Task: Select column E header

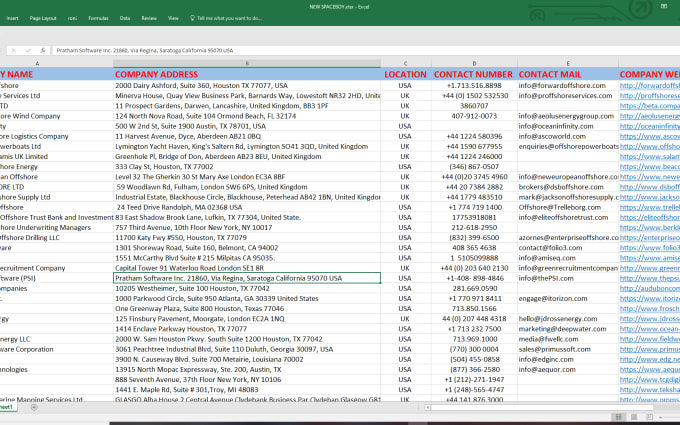Action: 568,63
